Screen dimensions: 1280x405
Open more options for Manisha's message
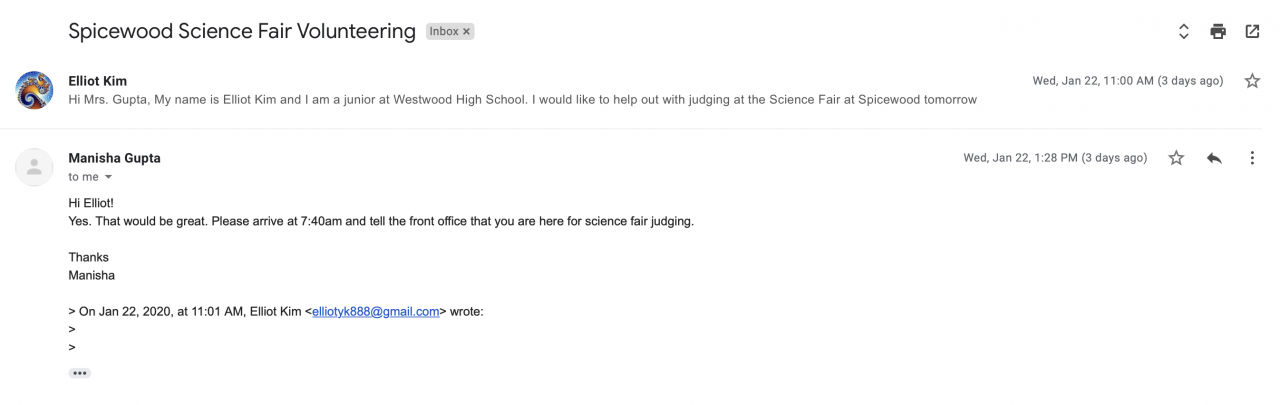pyautogui.click(x=1252, y=158)
